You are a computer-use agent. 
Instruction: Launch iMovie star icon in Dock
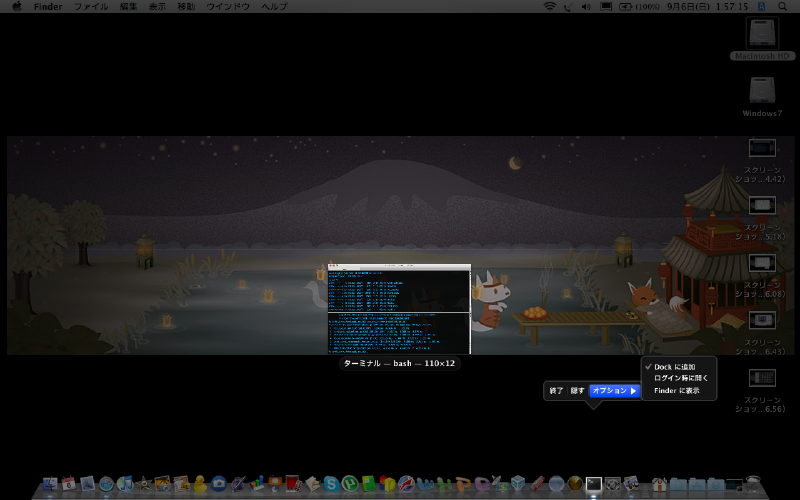coord(144,483)
